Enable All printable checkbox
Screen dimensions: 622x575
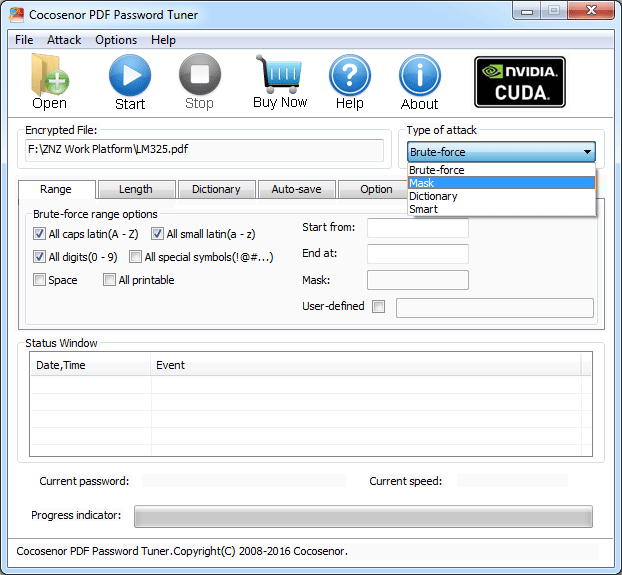[109, 280]
